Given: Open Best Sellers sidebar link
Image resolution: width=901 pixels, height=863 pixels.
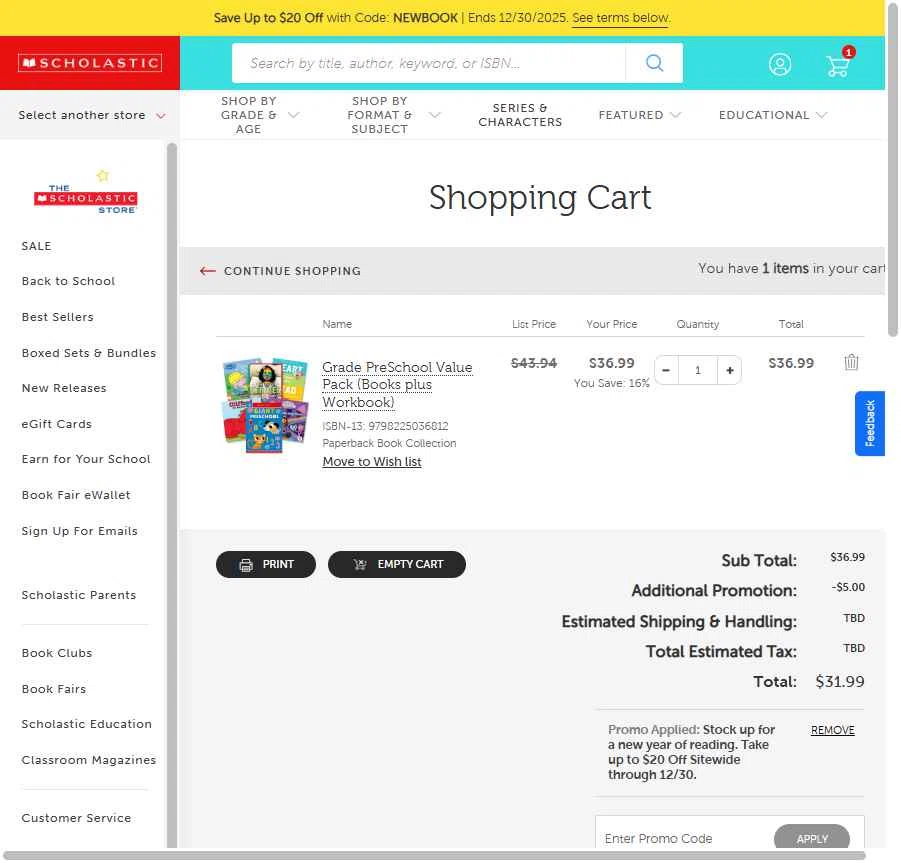Looking at the screenshot, I should coord(57,317).
